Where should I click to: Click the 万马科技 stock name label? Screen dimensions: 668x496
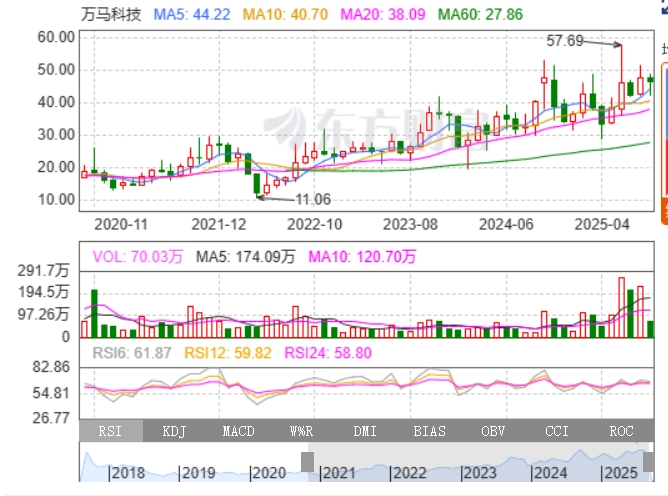[111, 14]
